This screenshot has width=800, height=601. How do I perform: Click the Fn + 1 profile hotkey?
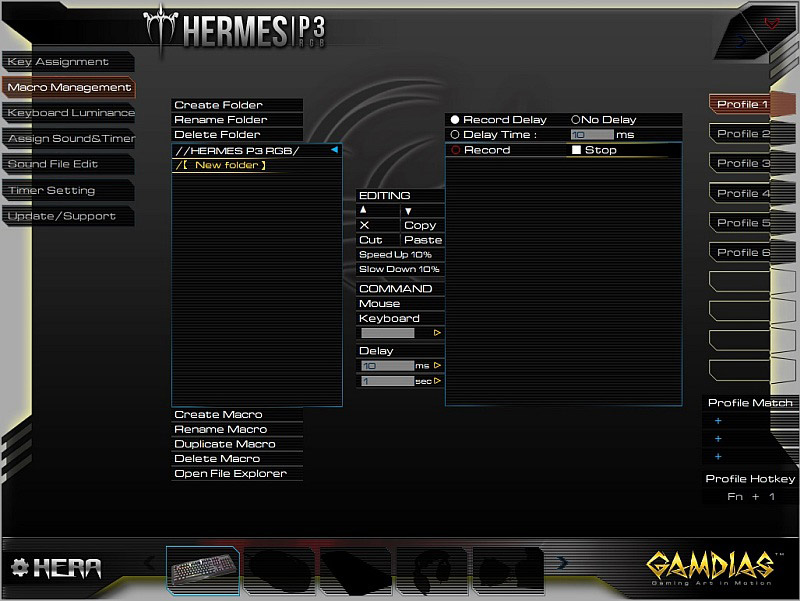(x=751, y=497)
